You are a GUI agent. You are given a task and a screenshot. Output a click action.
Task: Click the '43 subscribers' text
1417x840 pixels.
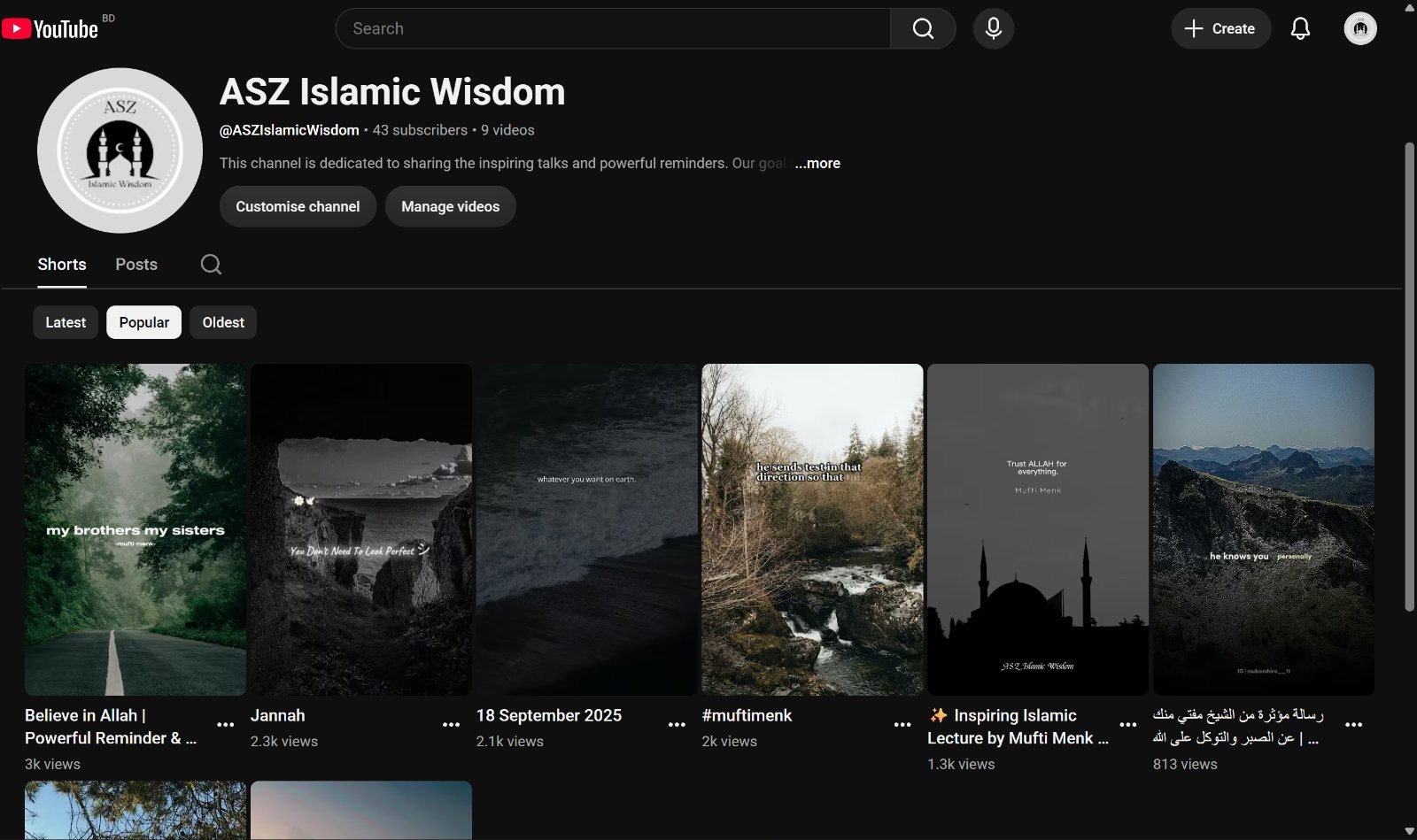point(420,130)
